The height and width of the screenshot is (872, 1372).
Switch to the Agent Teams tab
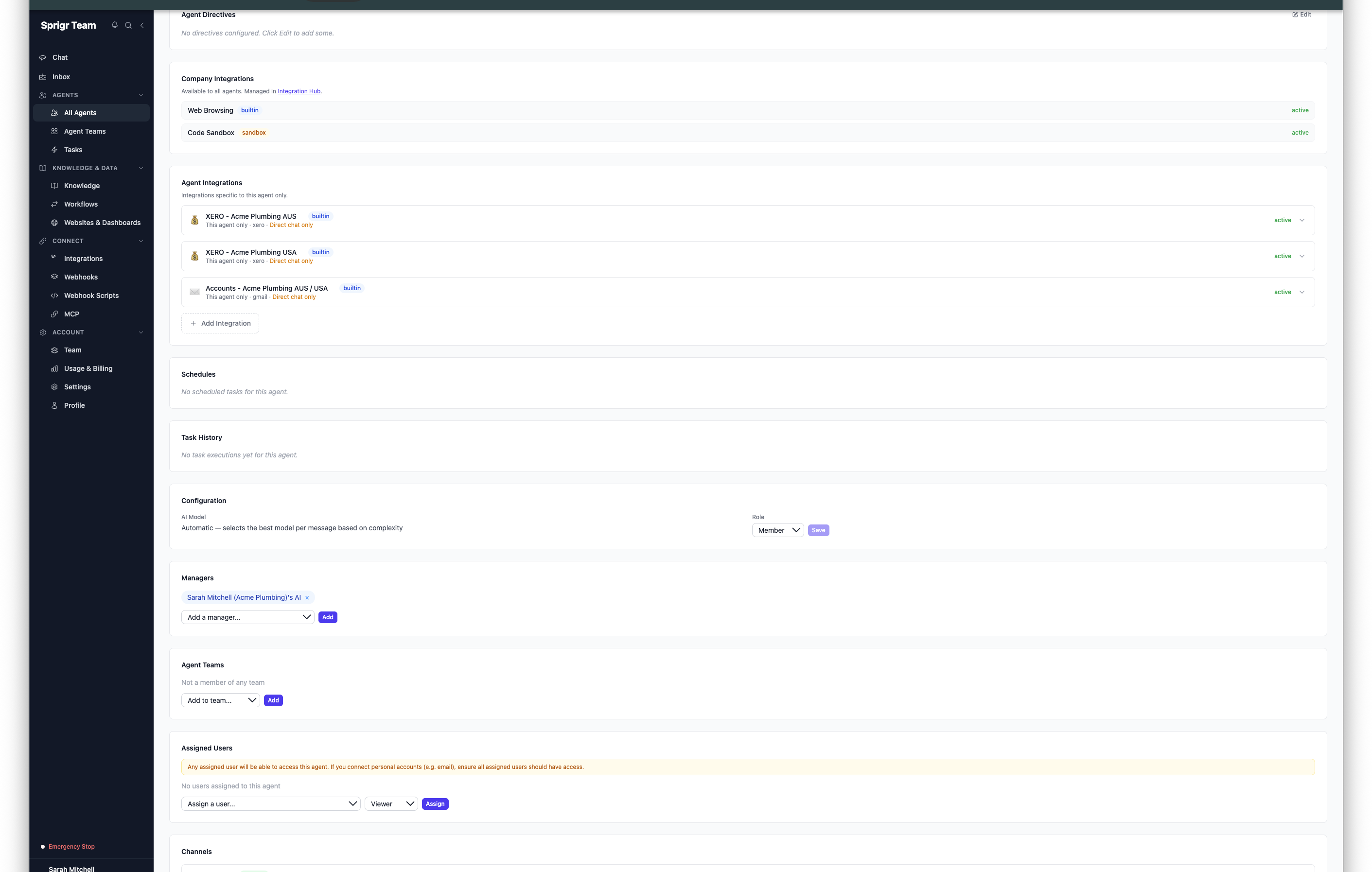[x=85, y=131]
